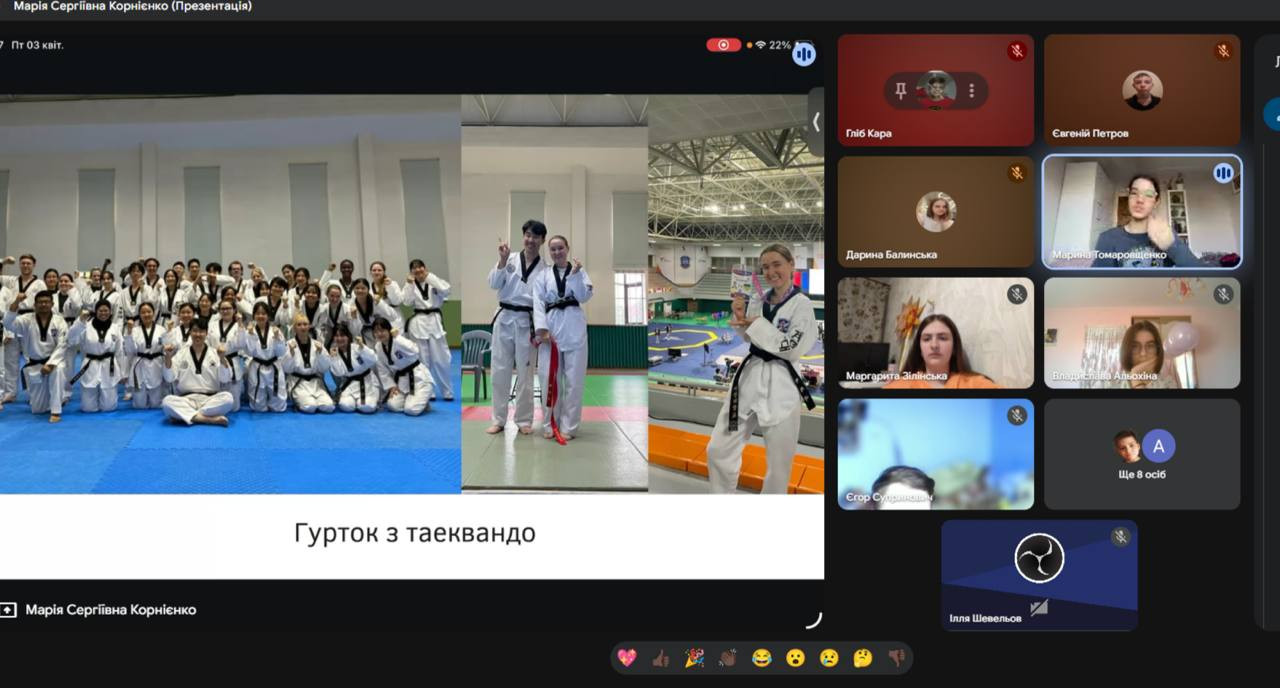This screenshot has width=1280, height=688.
Task: Pin Гліб Кара's tile using the pin icon
Action: click(x=901, y=91)
